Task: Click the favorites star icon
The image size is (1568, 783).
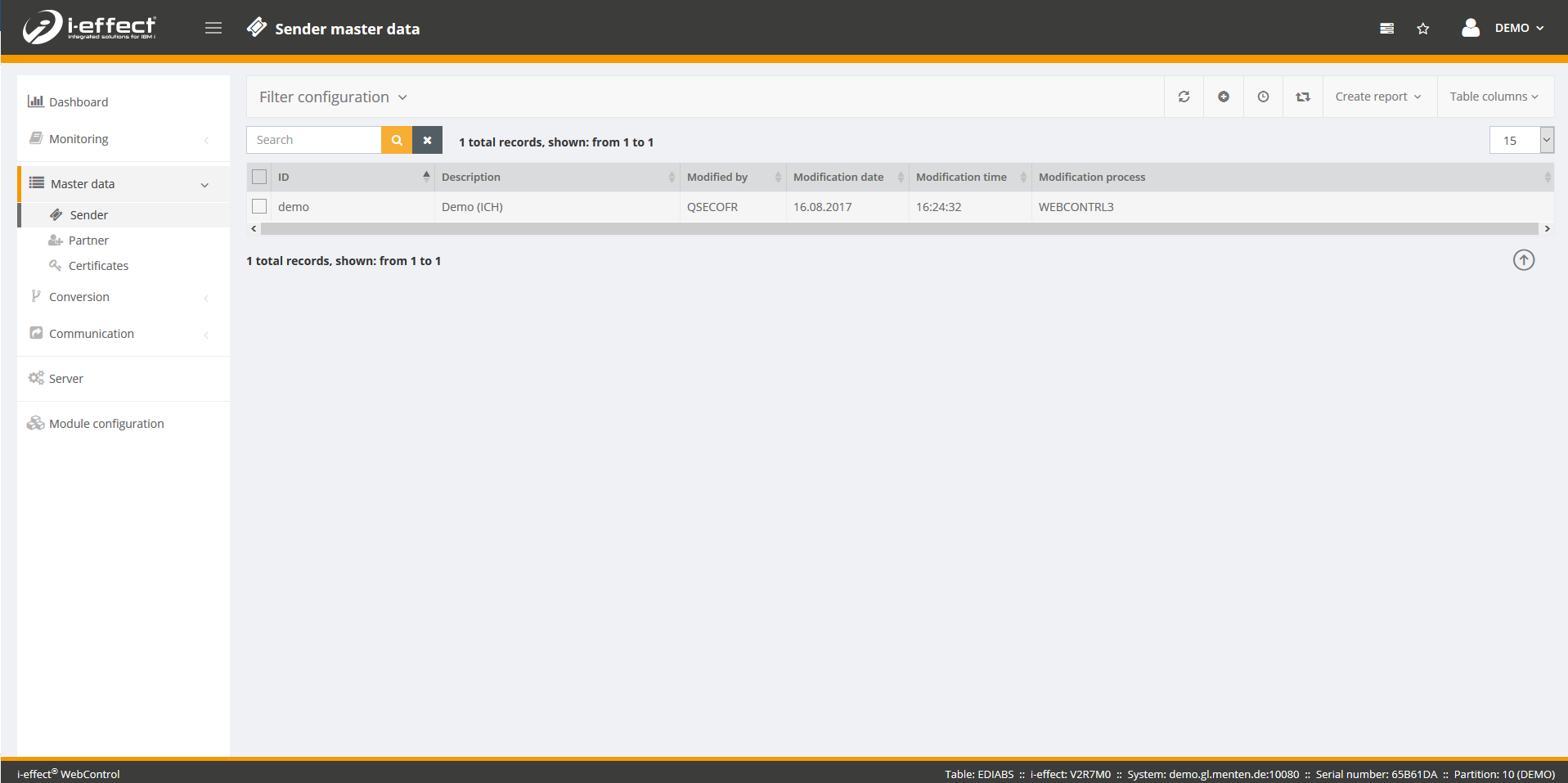Action: [1423, 29]
